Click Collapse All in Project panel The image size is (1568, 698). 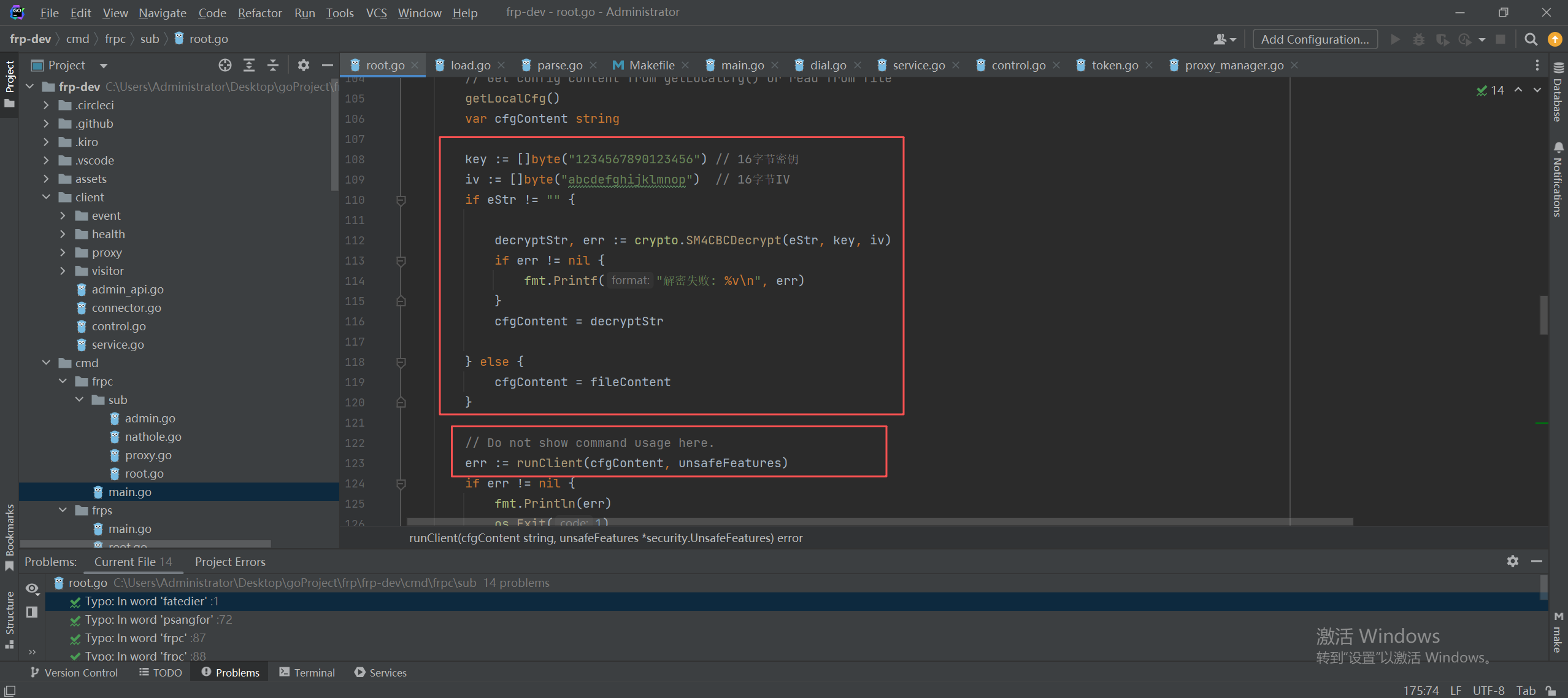coord(273,65)
